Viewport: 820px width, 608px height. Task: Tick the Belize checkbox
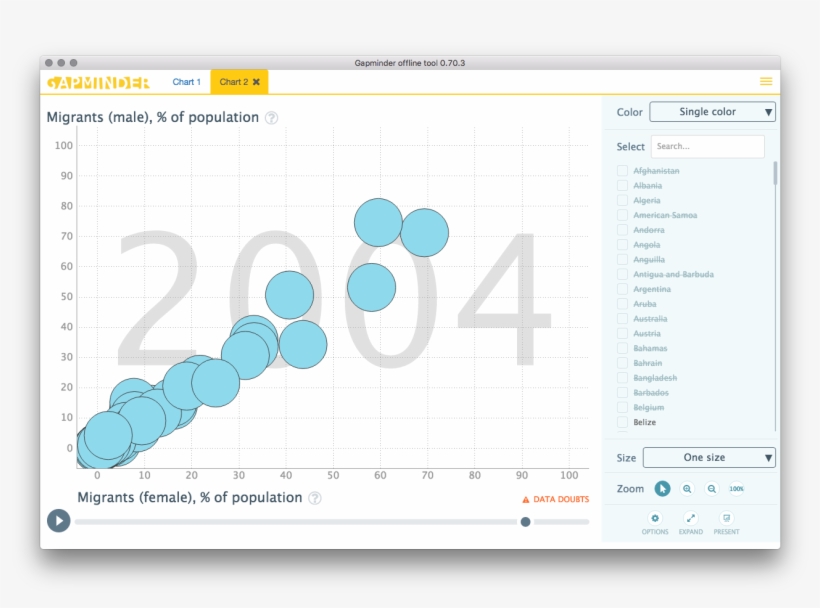pos(623,422)
